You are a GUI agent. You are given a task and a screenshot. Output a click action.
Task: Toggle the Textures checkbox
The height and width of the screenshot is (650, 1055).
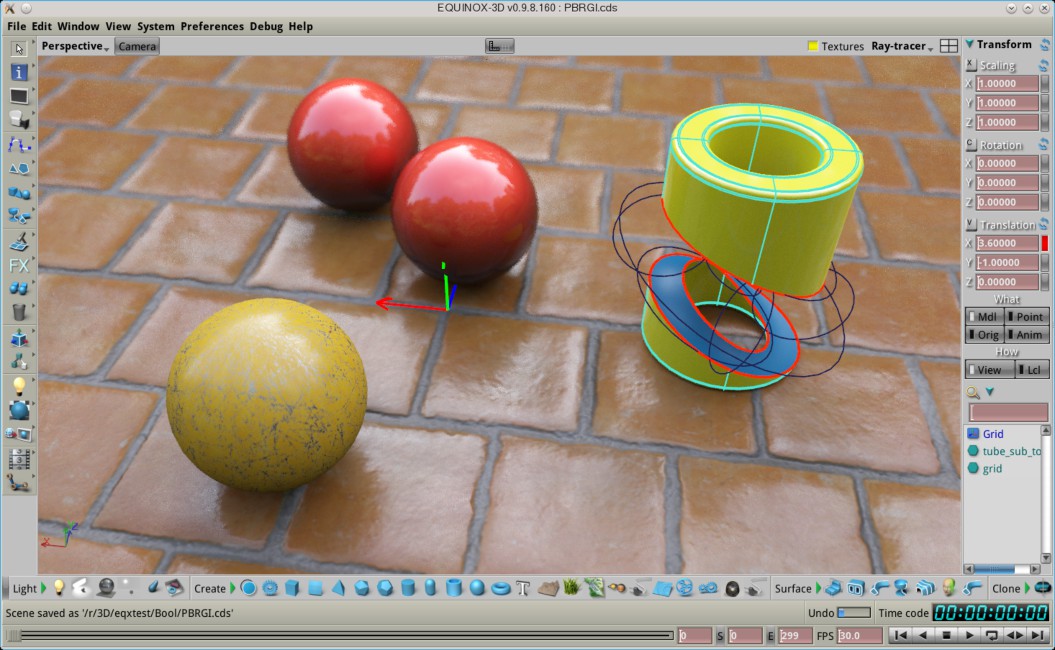coord(813,46)
